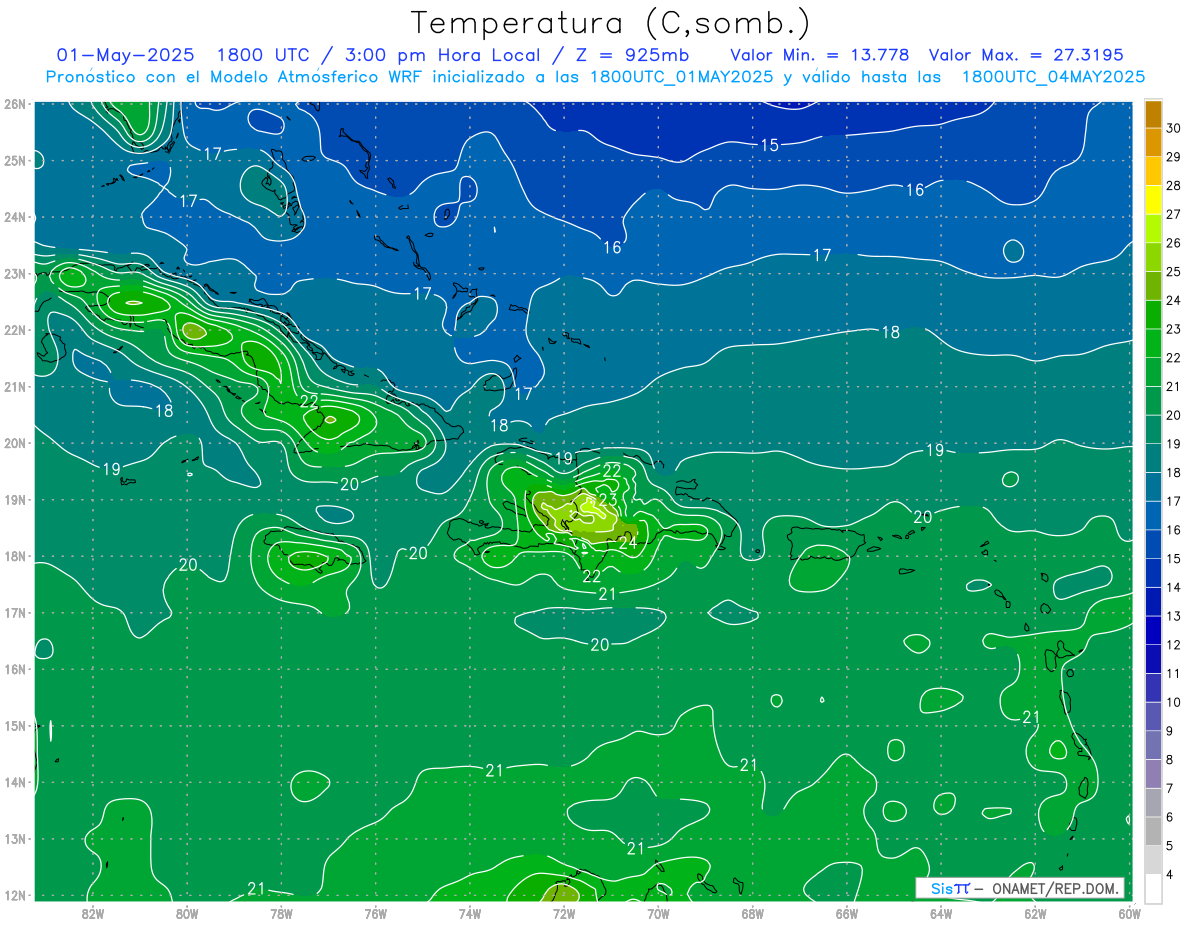The width and height of the screenshot is (1200, 927).
Task: Click the 23N latitude axis label
Action: tap(15, 273)
